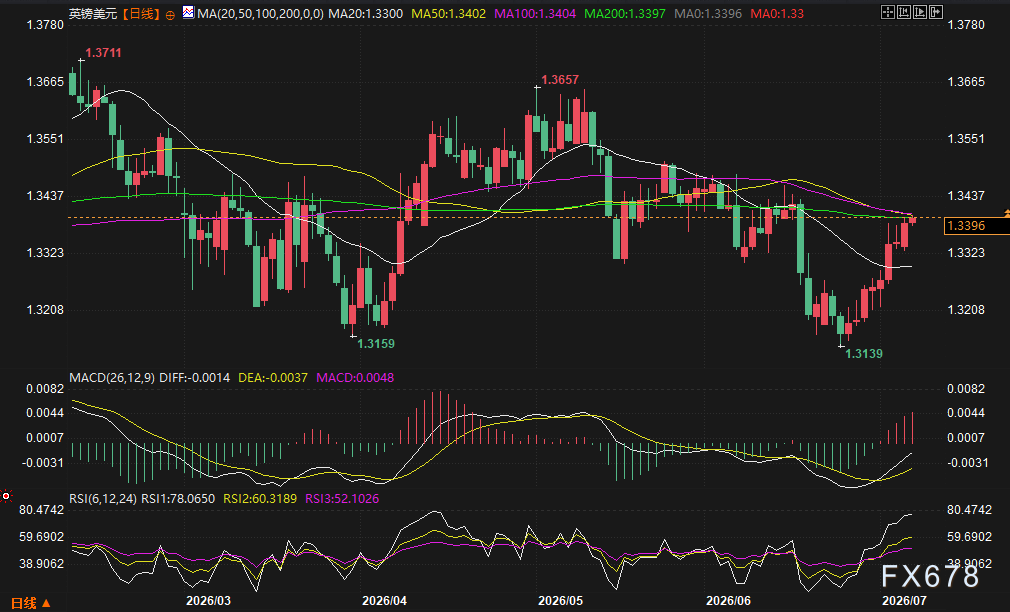Click the MA indicator chart icon

click(188, 12)
